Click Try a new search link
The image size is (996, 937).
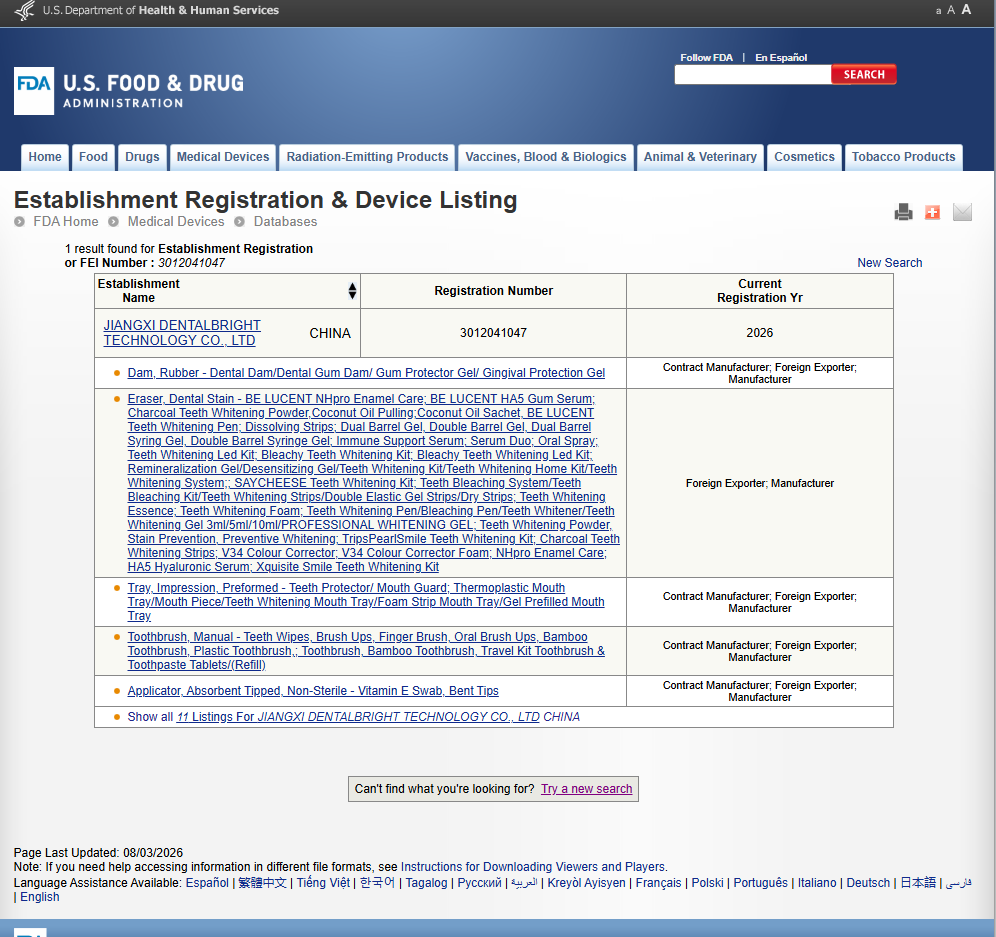point(586,789)
